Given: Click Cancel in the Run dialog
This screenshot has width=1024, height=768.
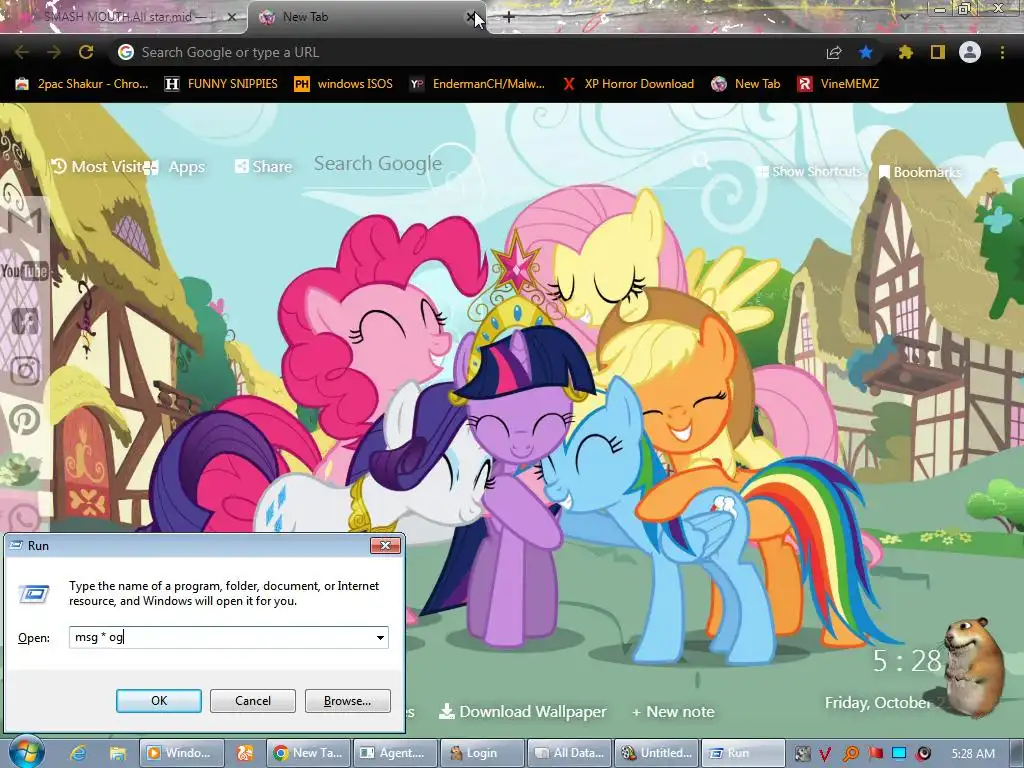Looking at the screenshot, I should click(x=253, y=701).
